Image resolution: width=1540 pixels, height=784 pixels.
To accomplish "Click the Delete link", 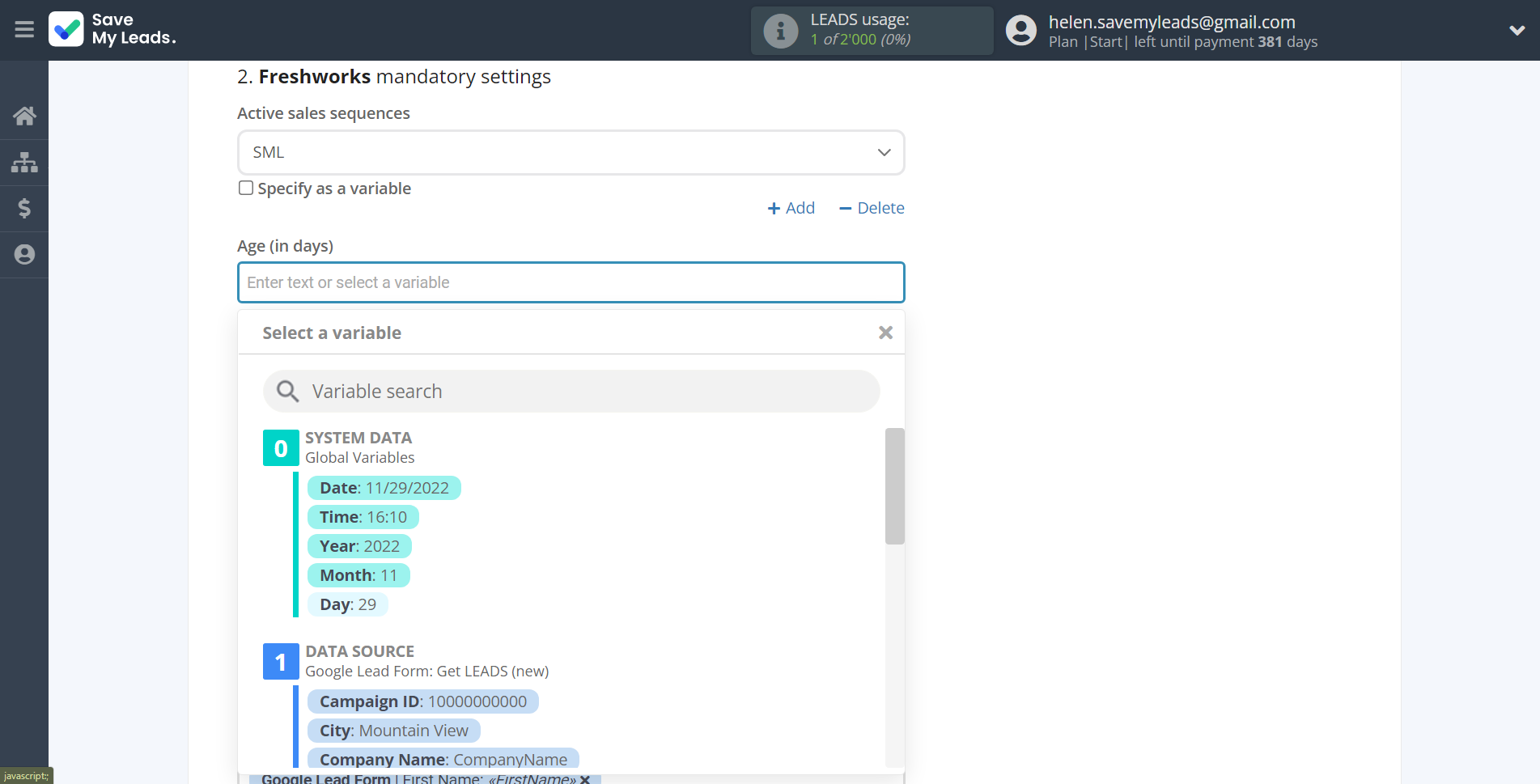I will 872,208.
